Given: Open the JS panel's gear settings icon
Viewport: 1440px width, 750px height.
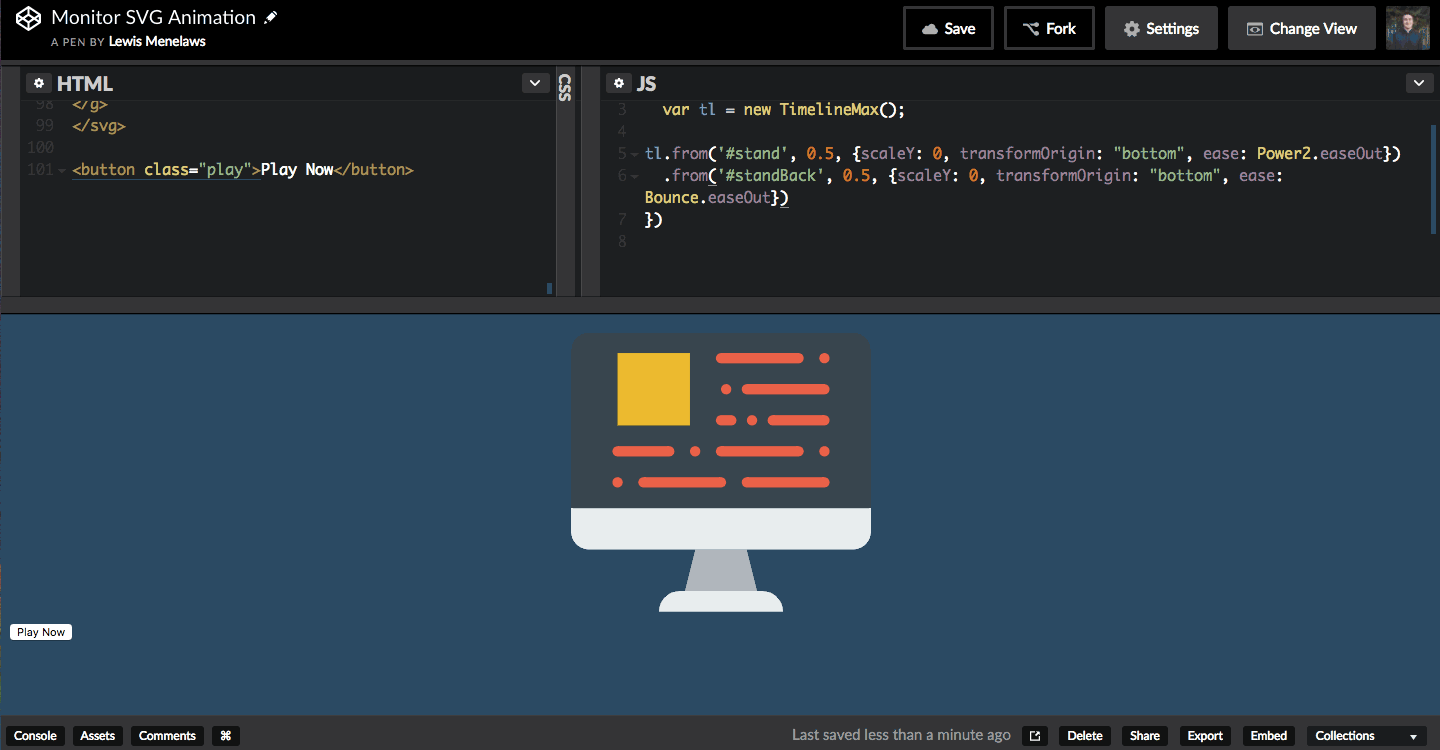Looking at the screenshot, I should 619,83.
